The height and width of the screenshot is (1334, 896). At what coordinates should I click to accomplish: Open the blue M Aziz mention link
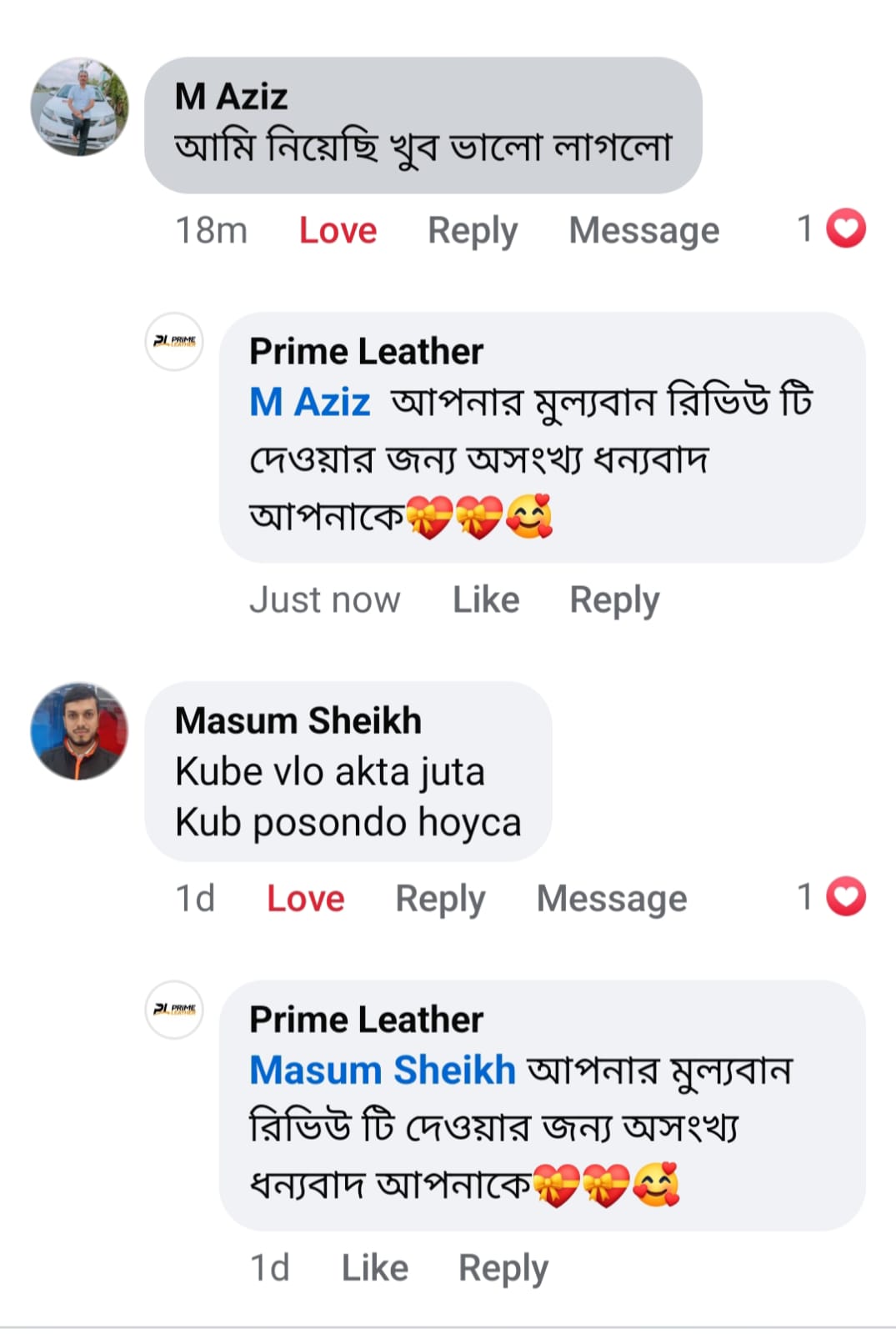tap(310, 403)
